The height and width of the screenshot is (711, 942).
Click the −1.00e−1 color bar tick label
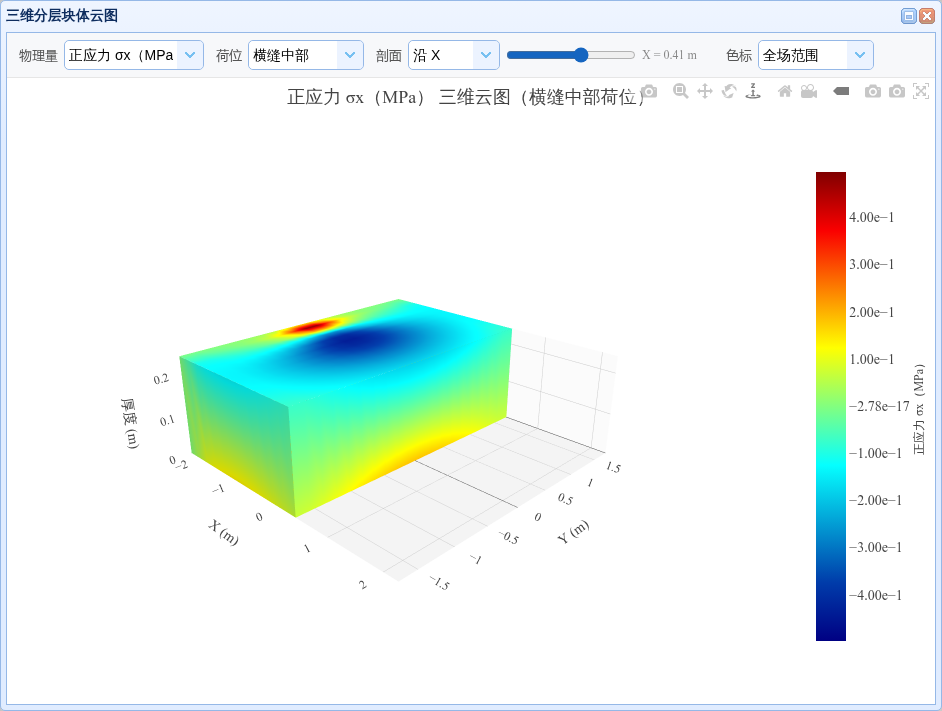tap(876, 453)
